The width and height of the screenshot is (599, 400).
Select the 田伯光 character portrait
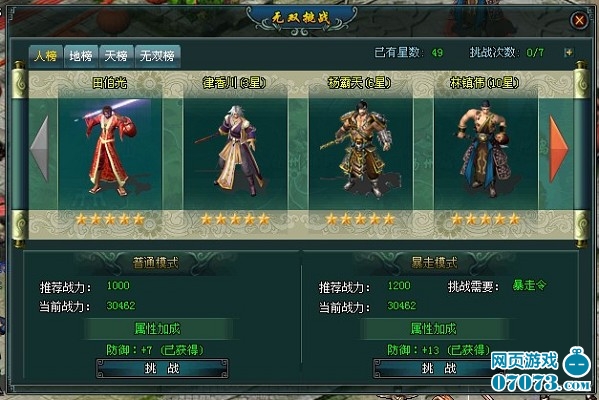point(110,149)
